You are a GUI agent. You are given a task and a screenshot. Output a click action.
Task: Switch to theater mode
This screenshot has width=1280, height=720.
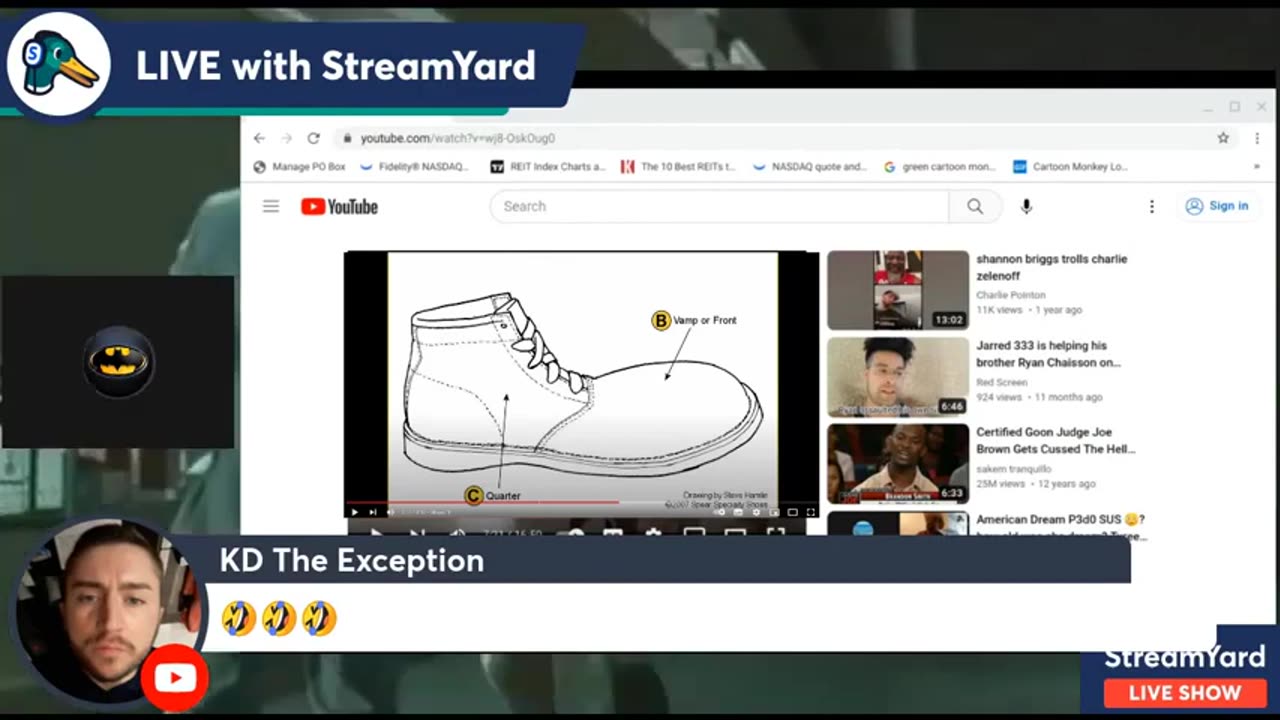pyautogui.click(x=793, y=512)
